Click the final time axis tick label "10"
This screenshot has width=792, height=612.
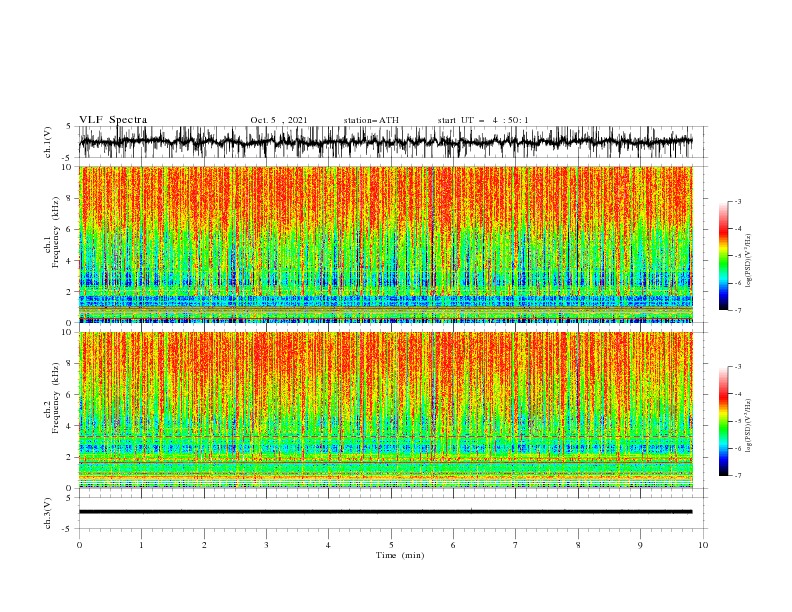(703, 545)
